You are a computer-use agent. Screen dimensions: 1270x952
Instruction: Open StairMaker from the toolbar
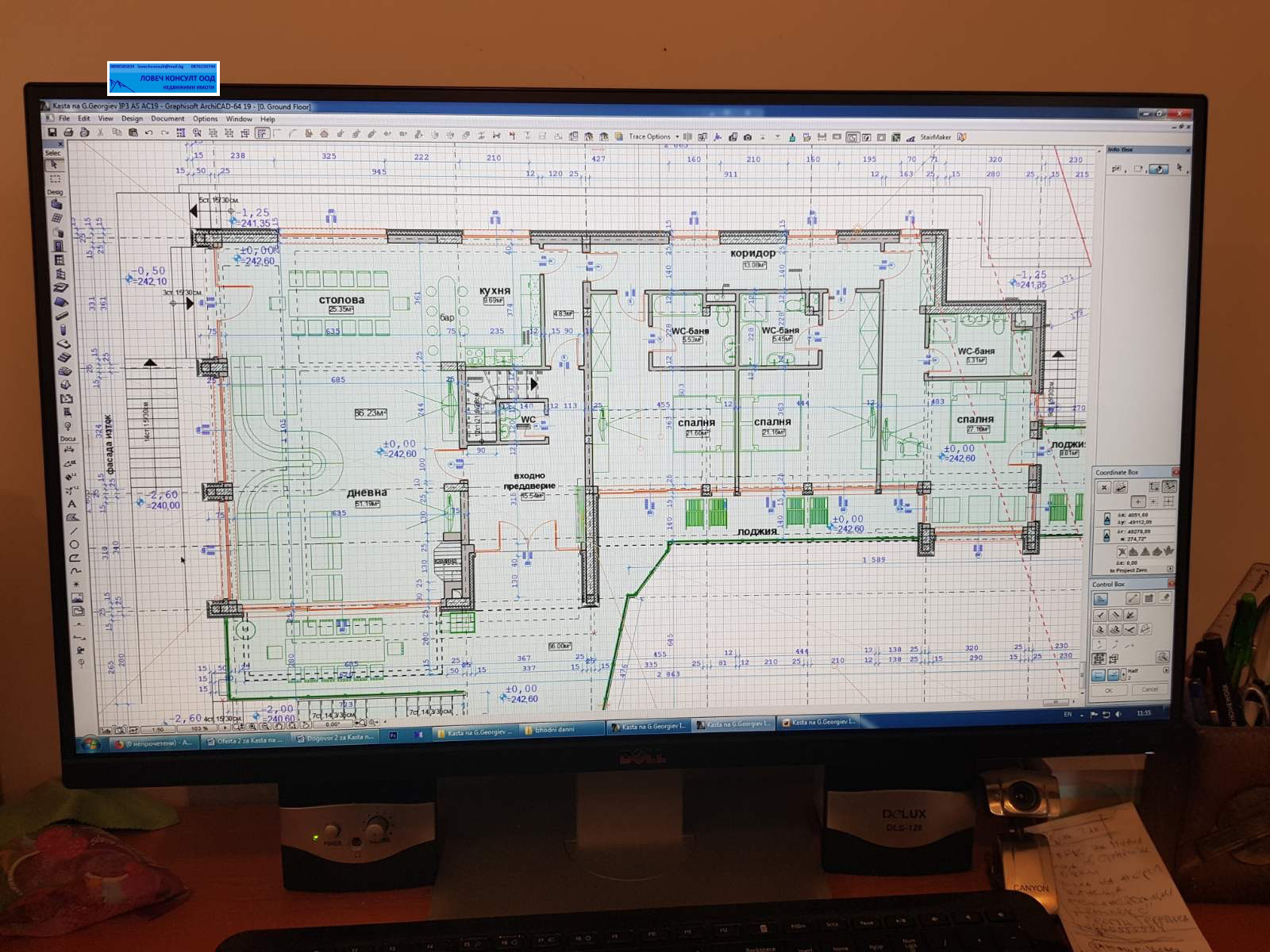tap(935, 137)
